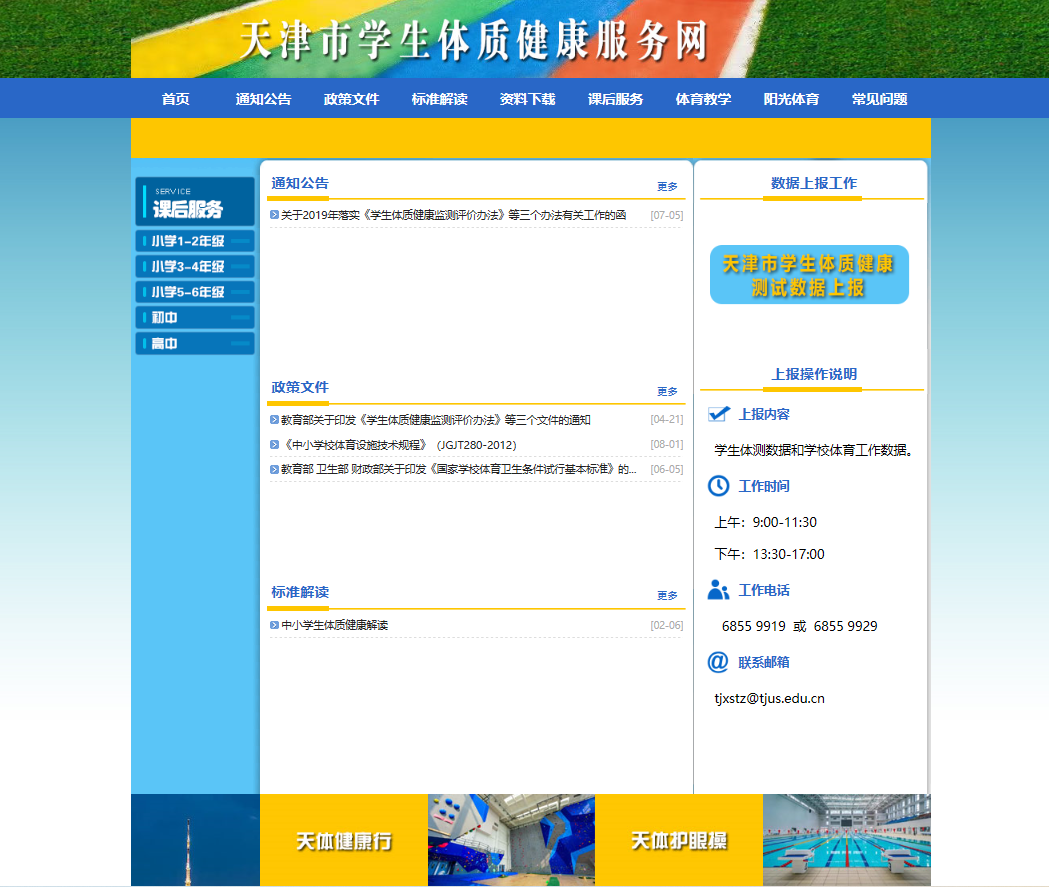
Task: Click the swimming pool photo thumbnail
Action: pos(846,840)
